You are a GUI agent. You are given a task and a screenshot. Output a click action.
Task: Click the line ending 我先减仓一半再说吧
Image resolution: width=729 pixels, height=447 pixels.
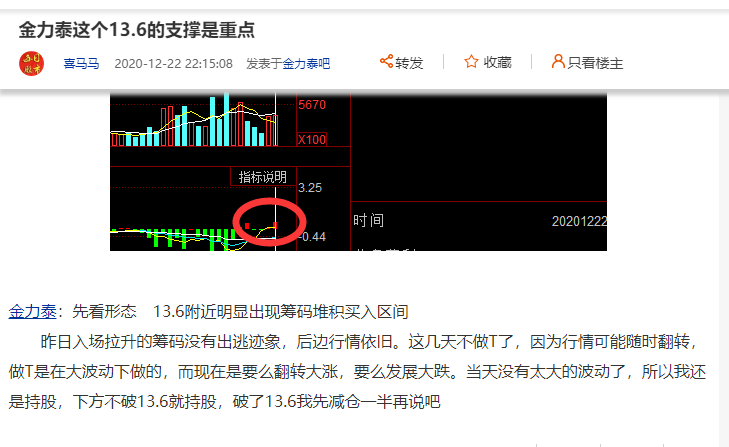tap(224, 401)
